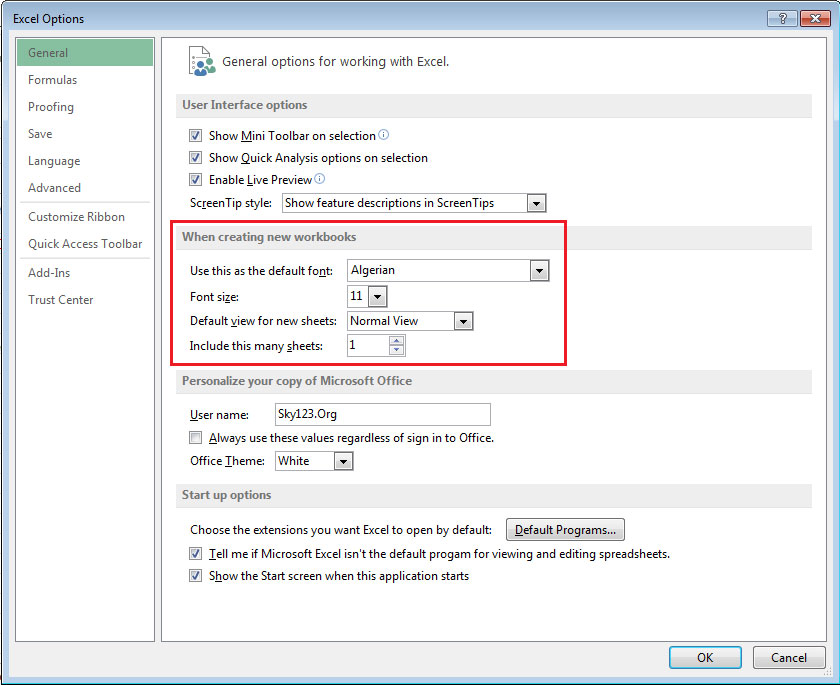The width and height of the screenshot is (840, 685).
Task: Open the ScreenTip style dropdown
Action: point(537,202)
